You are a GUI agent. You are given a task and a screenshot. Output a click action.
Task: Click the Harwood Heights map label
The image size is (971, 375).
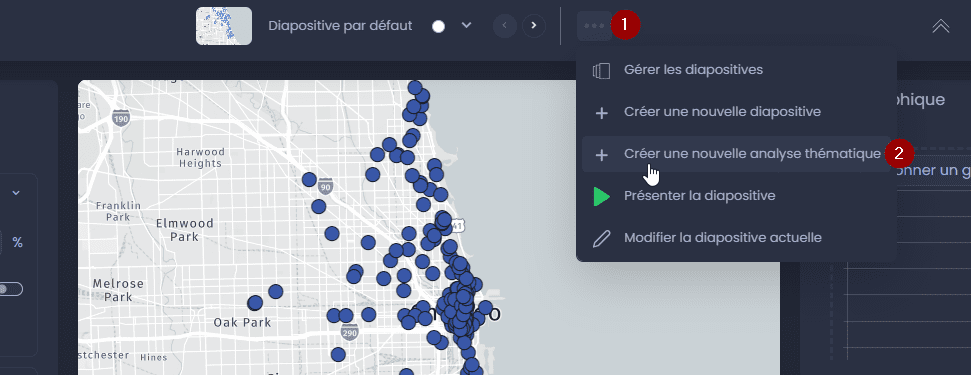[x=200, y=158]
